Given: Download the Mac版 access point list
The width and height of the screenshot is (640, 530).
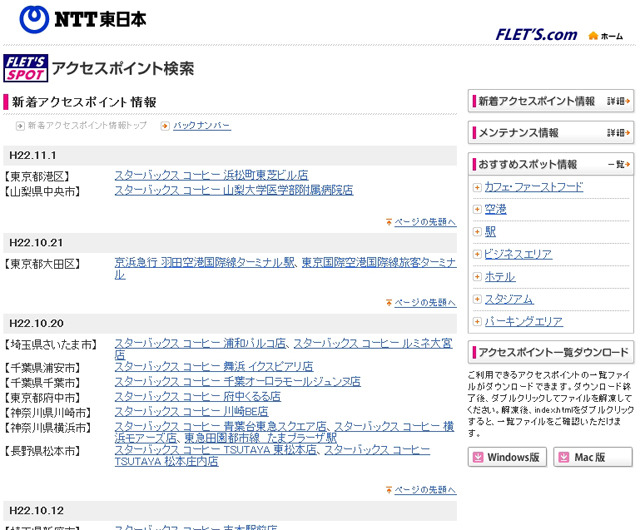Looking at the screenshot, I should click(x=593, y=457).
